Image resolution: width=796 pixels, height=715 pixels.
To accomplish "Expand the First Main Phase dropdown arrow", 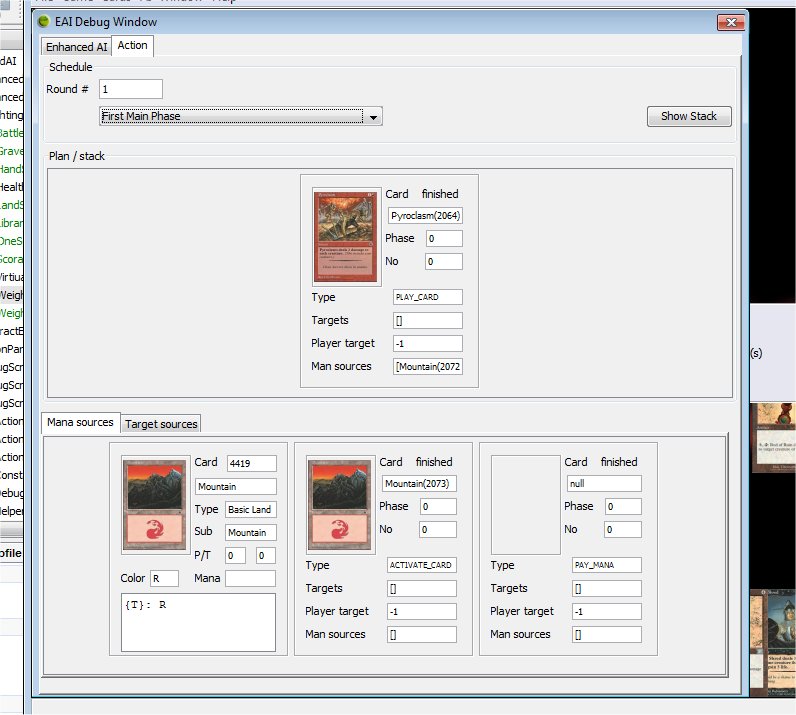I will [x=373, y=117].
